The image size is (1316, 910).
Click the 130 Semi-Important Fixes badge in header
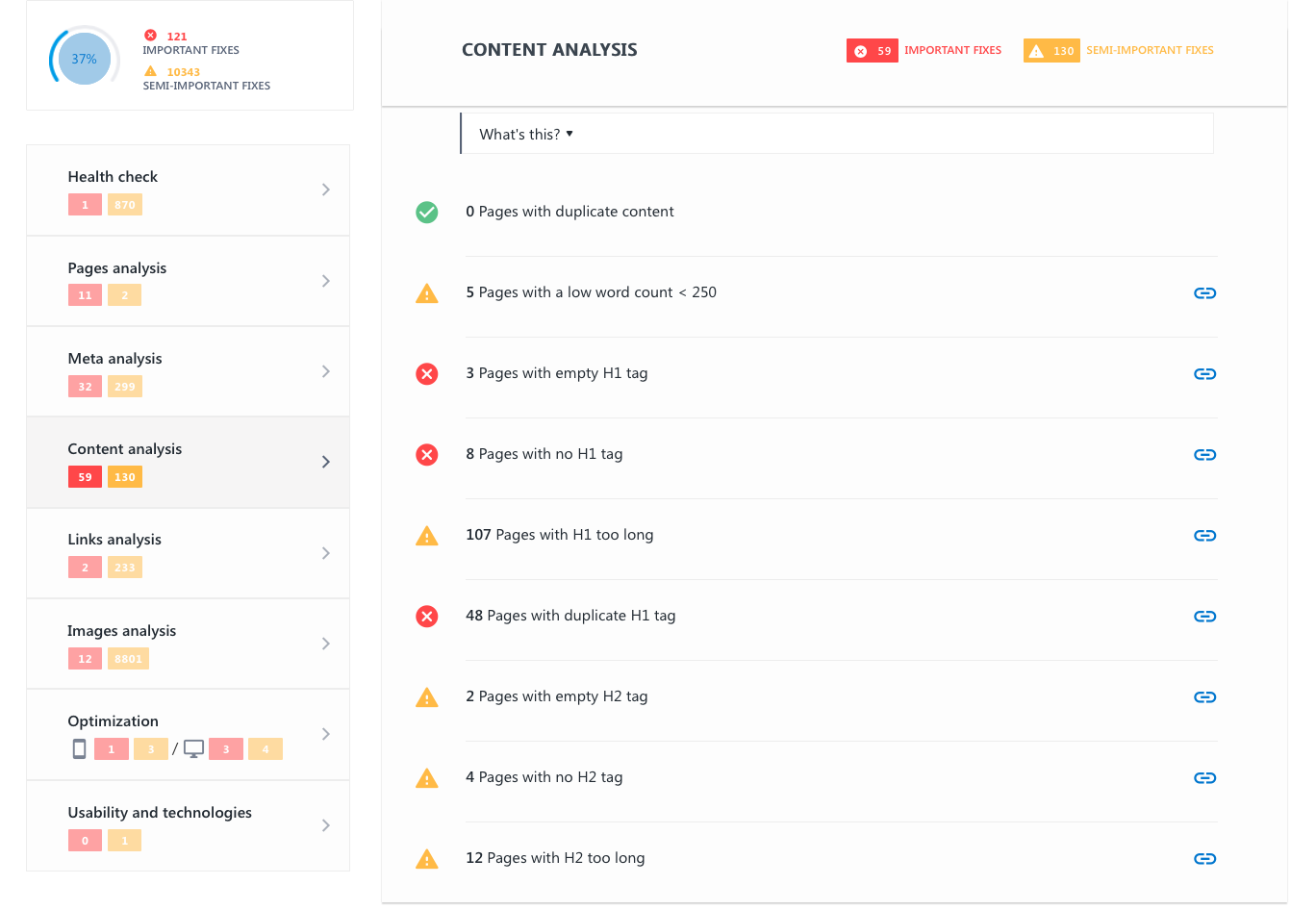point(1051,51)
